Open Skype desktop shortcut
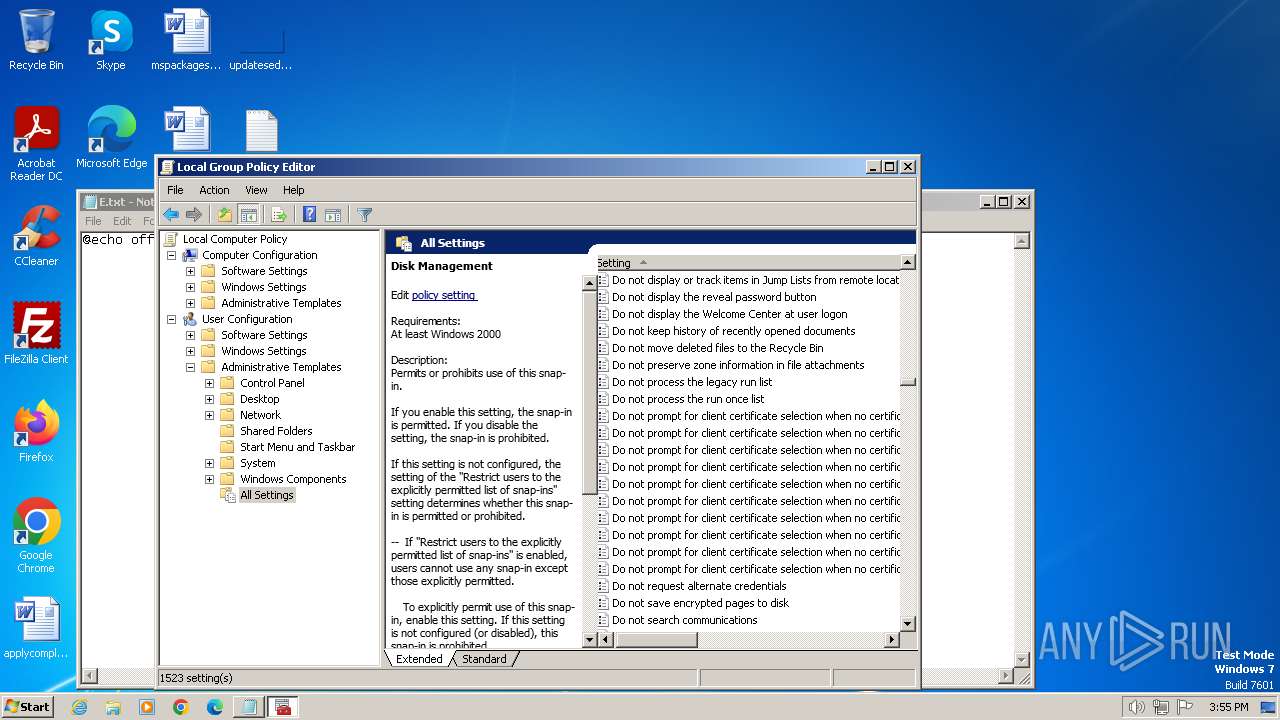The width and height of the screenshot is (1280, 720). (110, 40)
